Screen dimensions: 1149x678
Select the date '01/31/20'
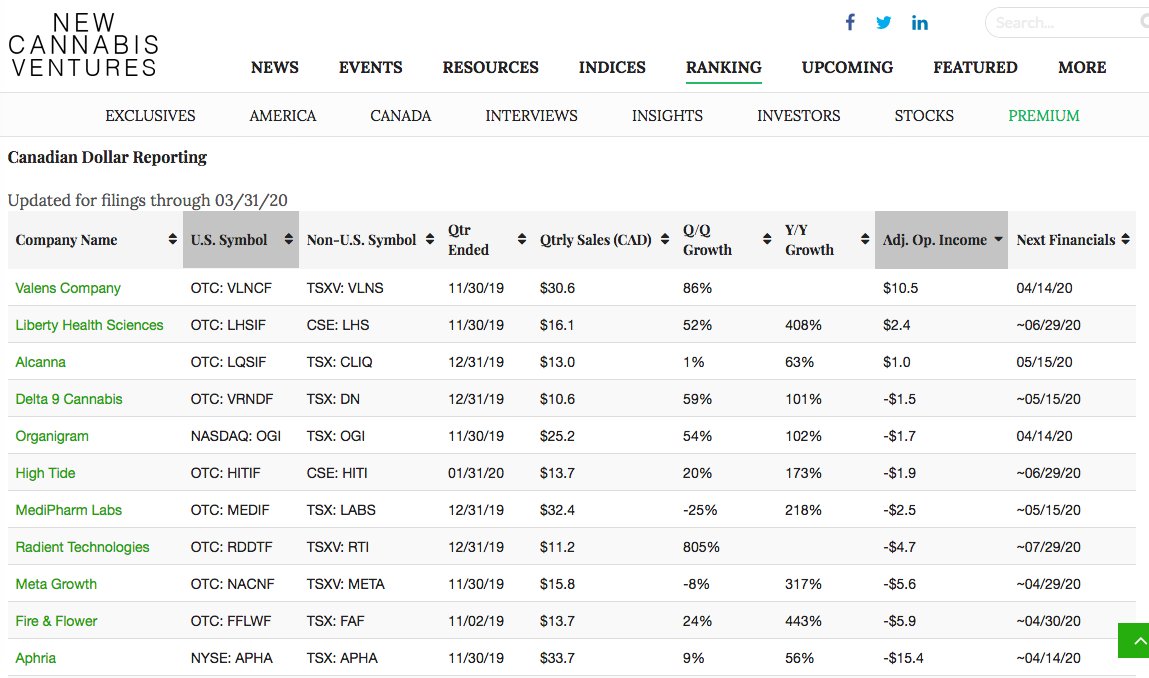[x=476, y=473]
